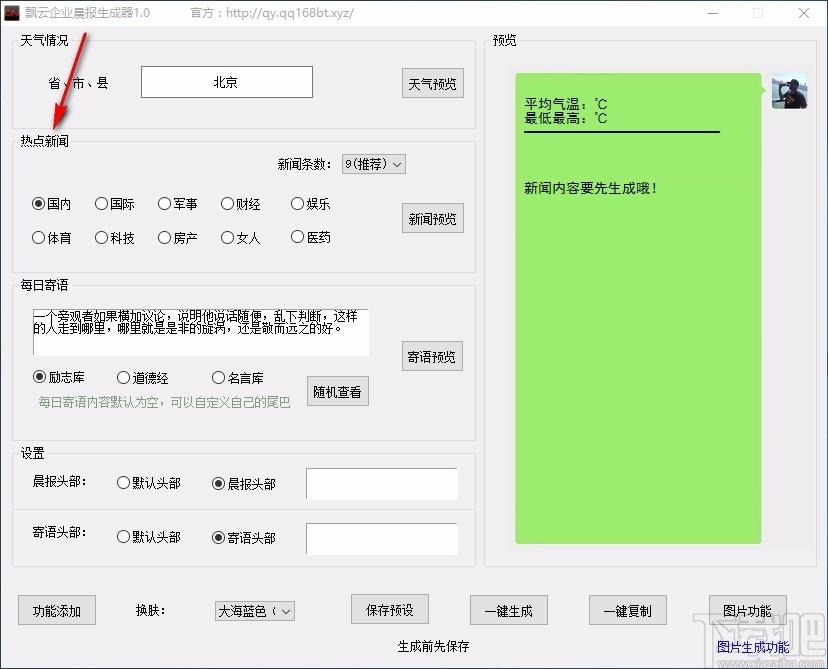Choose the 女人 news category
This screenshot has width=828, height=669.
pos(241,238)
